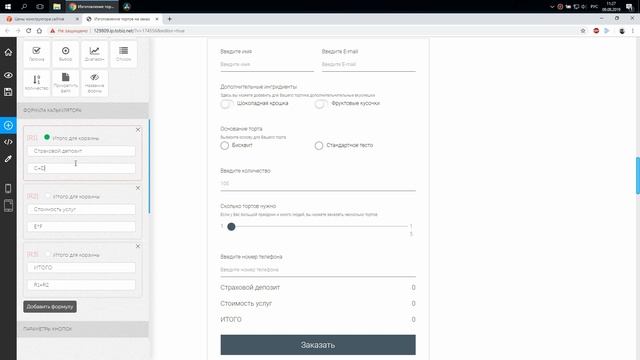The height and width of the screenshot is (360, 640).
Task: Click the R2 formula name field Стоимость услуг
Action: [x=81, y=209]
